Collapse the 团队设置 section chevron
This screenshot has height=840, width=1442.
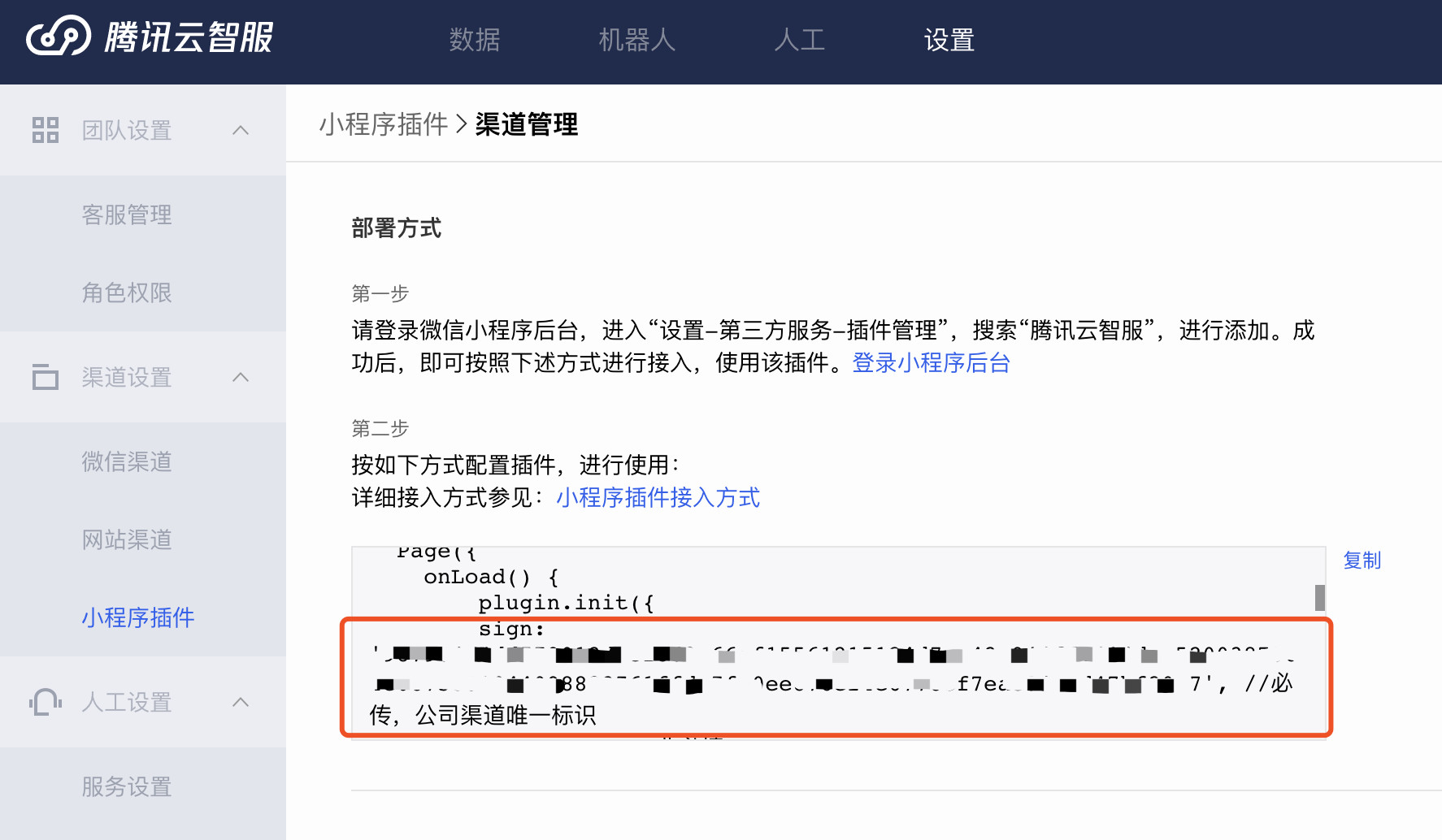[241, 130]
